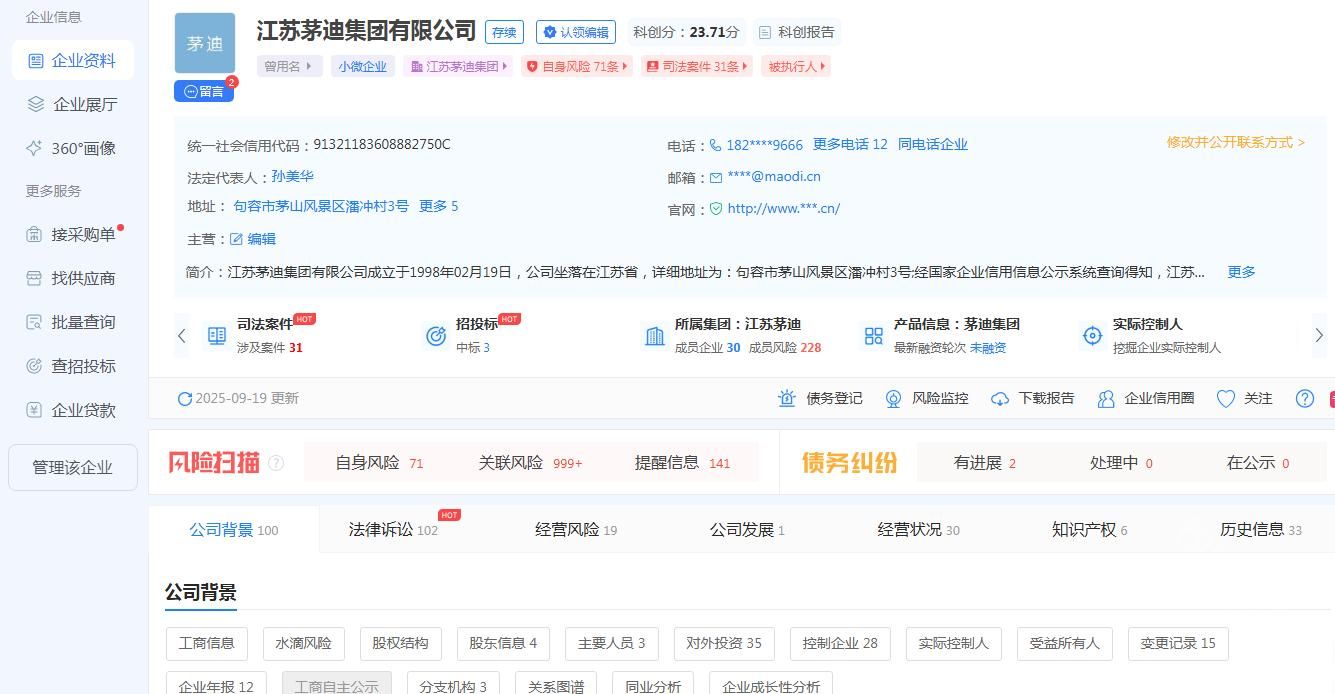Open 产品信息:茅迪集团 card
The height and width of the screenshot is (694, 1335).
pyautogui.click(x=941, y=335)
